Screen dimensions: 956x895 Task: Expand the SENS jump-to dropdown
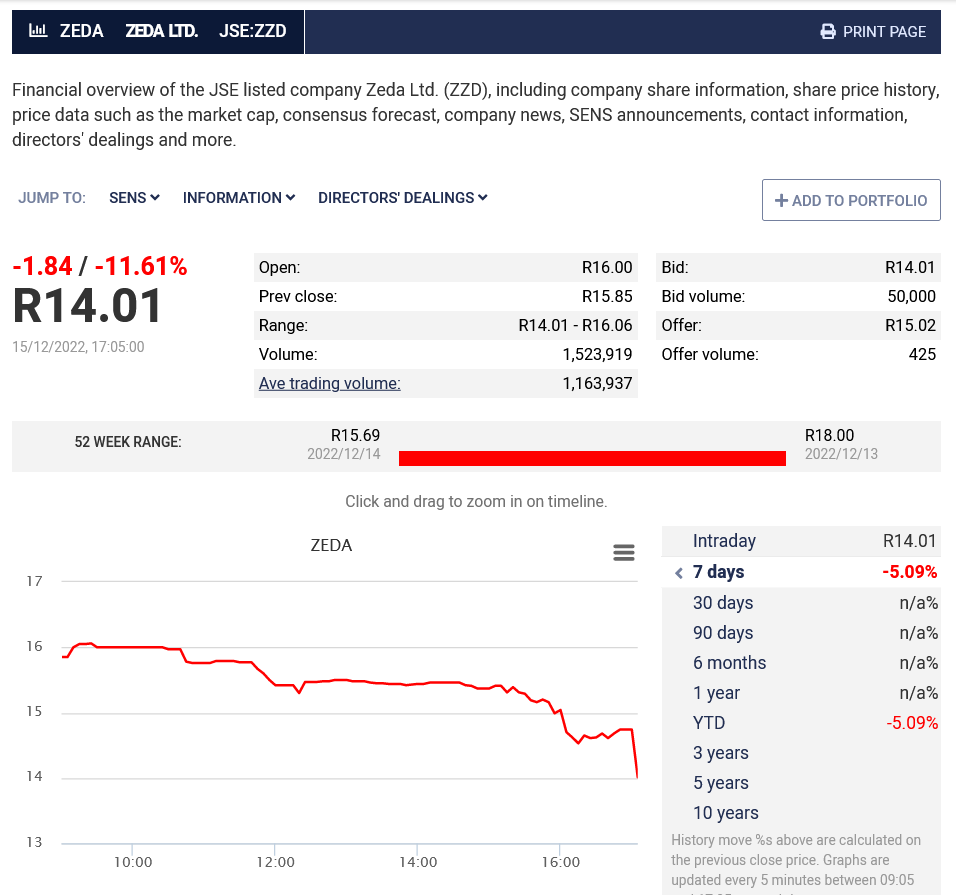pyautogui.click(x=134, y=198)
